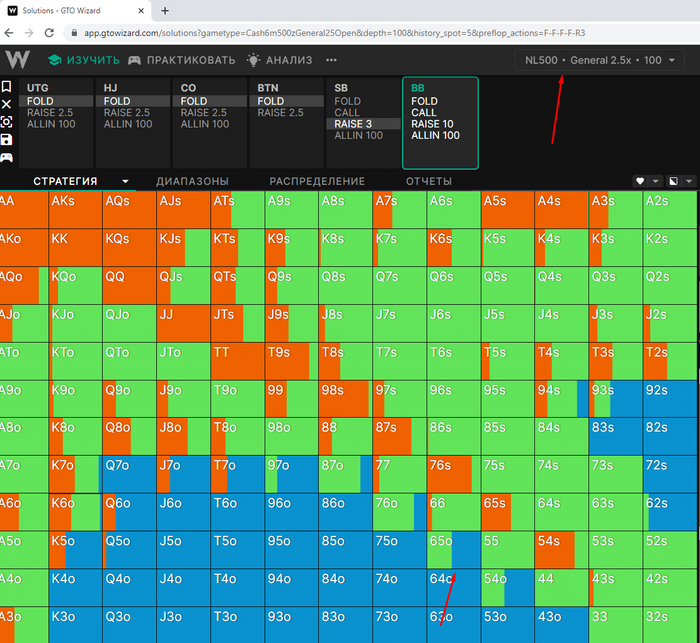
Task: Expand the dropdown arrow beside heart icon
Action: (655, 181)
